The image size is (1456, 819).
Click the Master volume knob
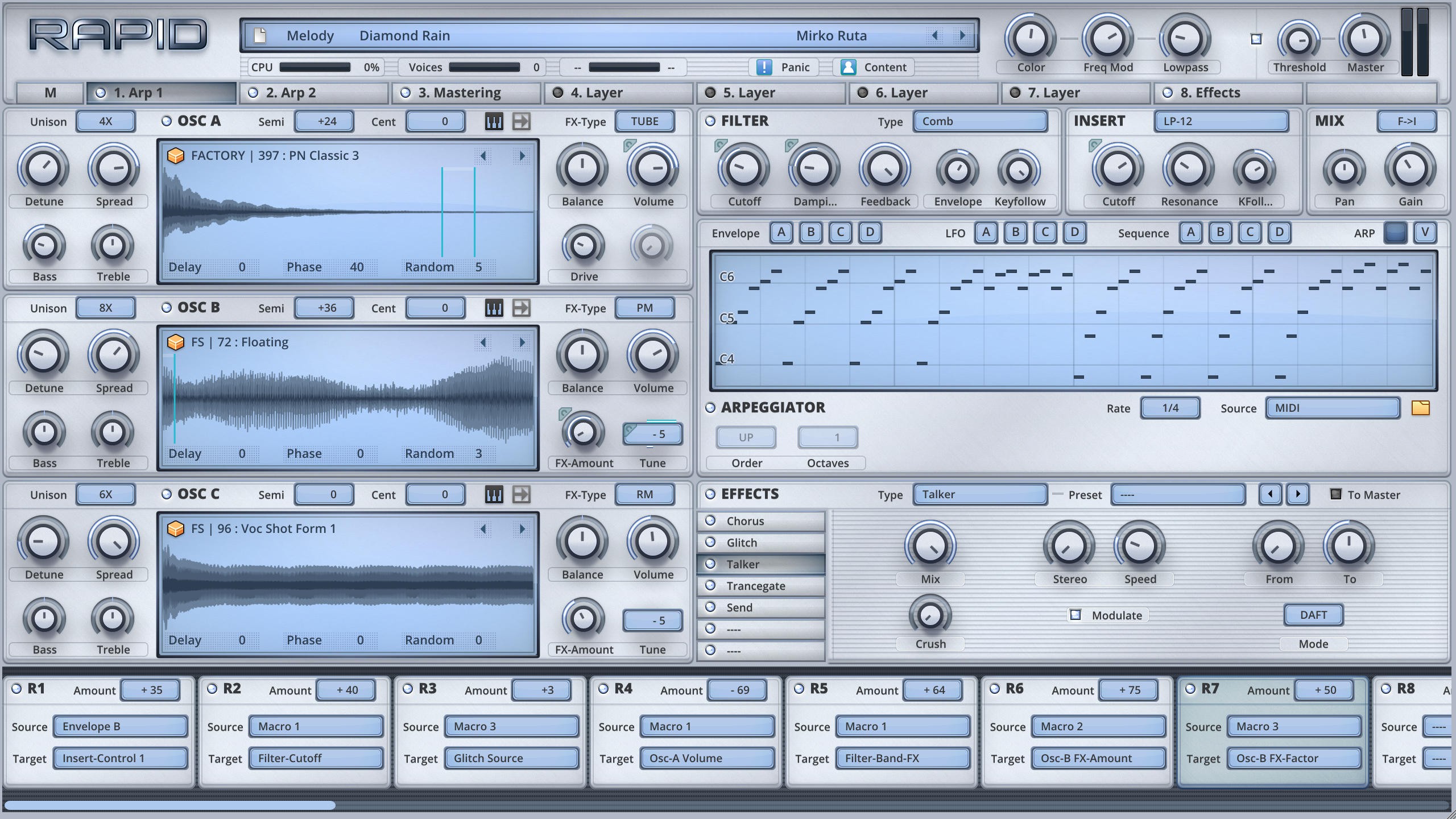pos(1364,39)
